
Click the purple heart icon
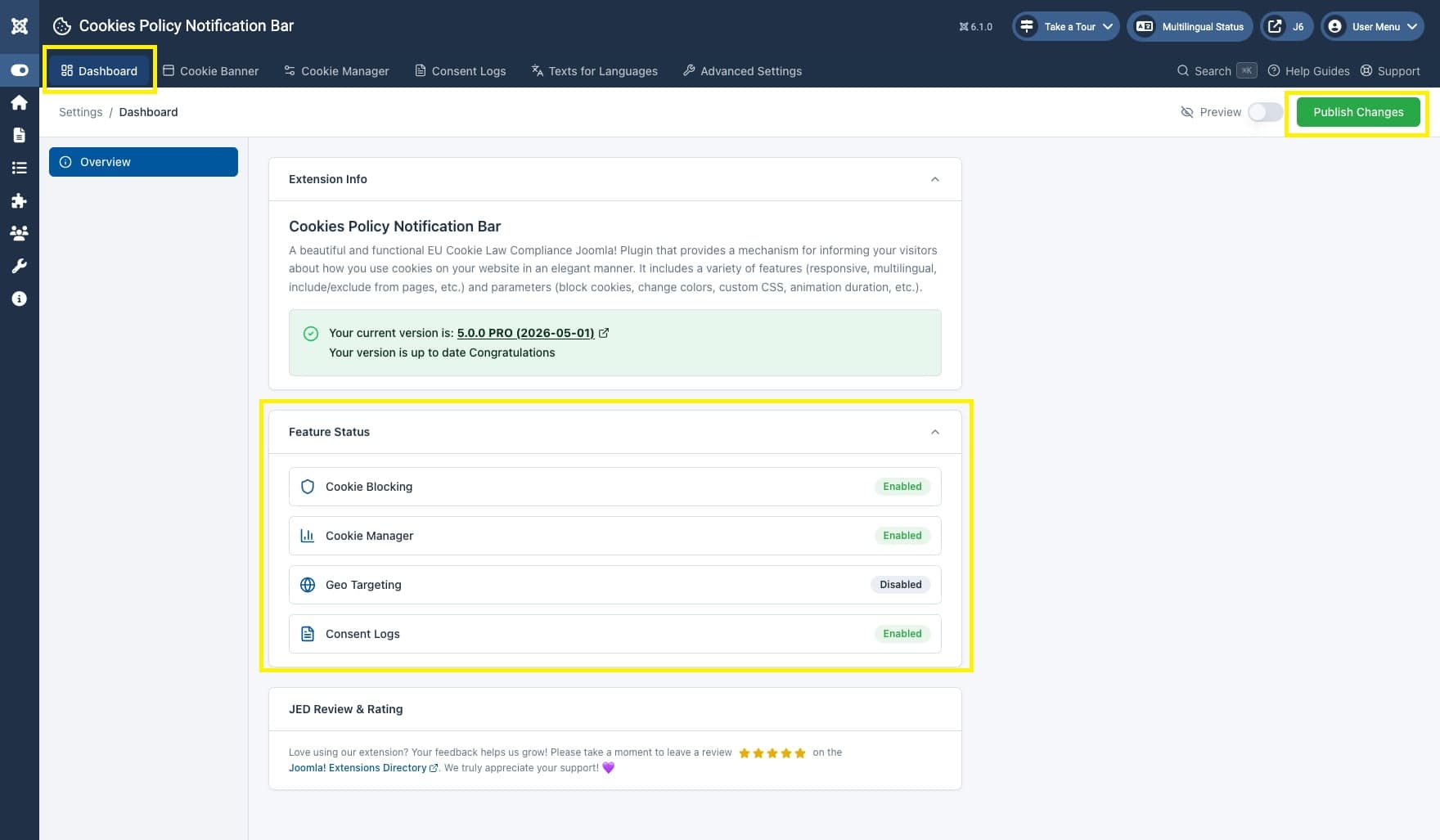(608, 768)
